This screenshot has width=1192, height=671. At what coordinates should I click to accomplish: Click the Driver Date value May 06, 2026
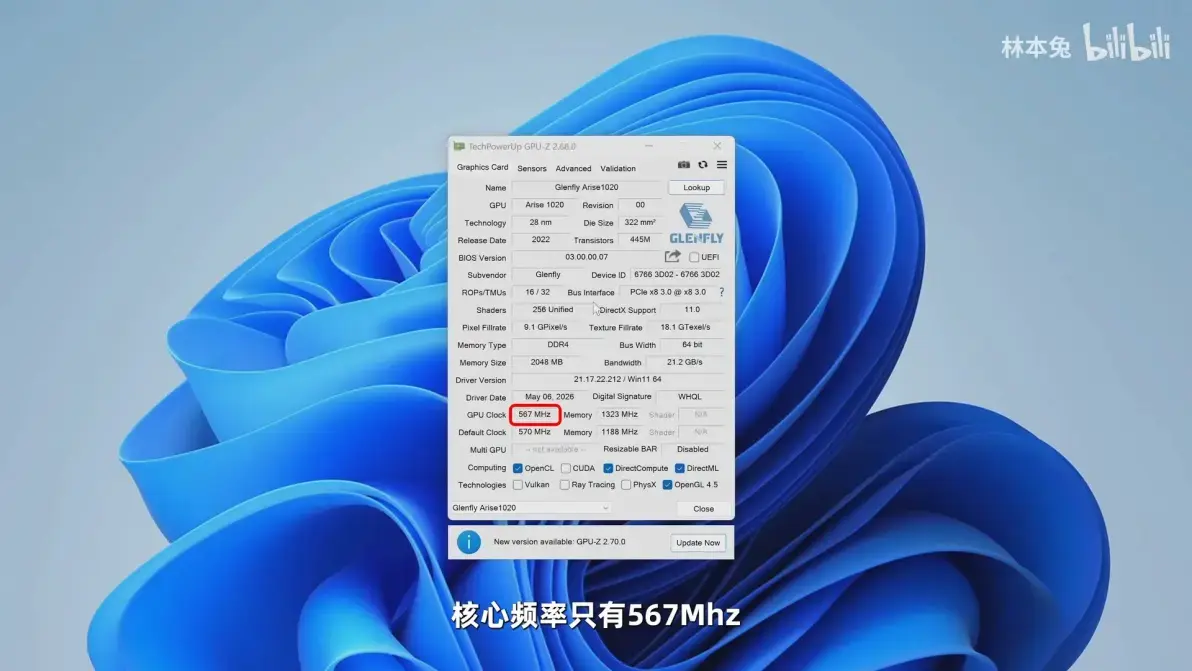pyautogui.click(x=549, y=397)
